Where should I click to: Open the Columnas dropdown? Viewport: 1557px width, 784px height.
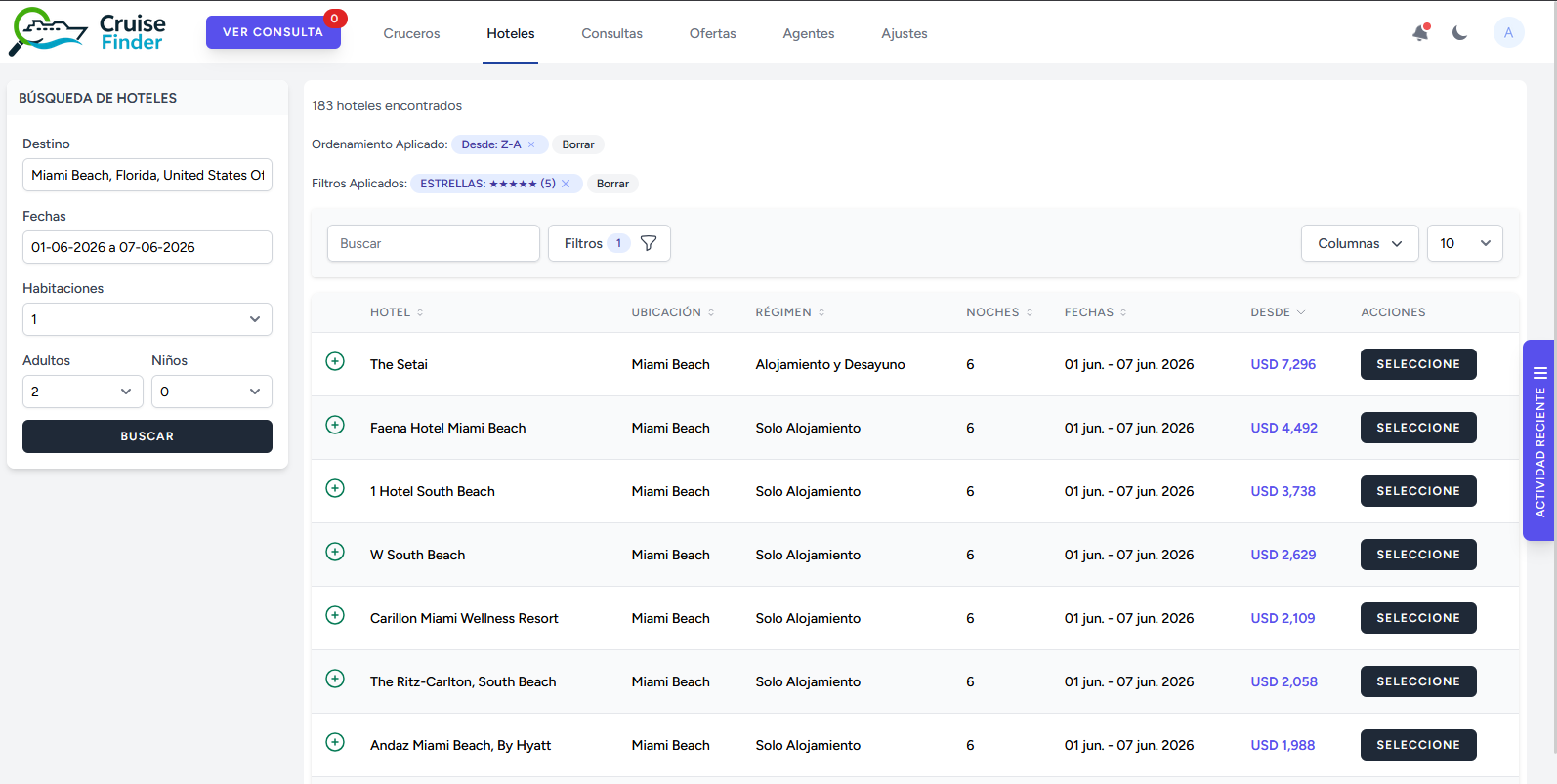pos(1359,243)
